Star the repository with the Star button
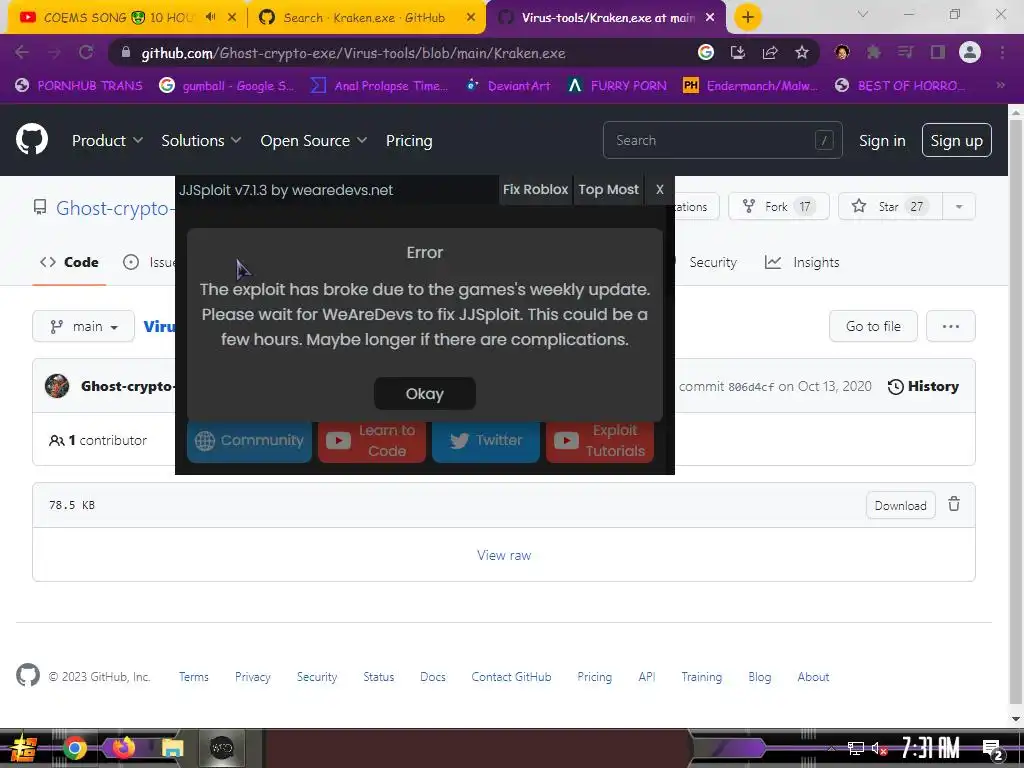The width and height of the screenshot is (1024, 768). [890, 206]
